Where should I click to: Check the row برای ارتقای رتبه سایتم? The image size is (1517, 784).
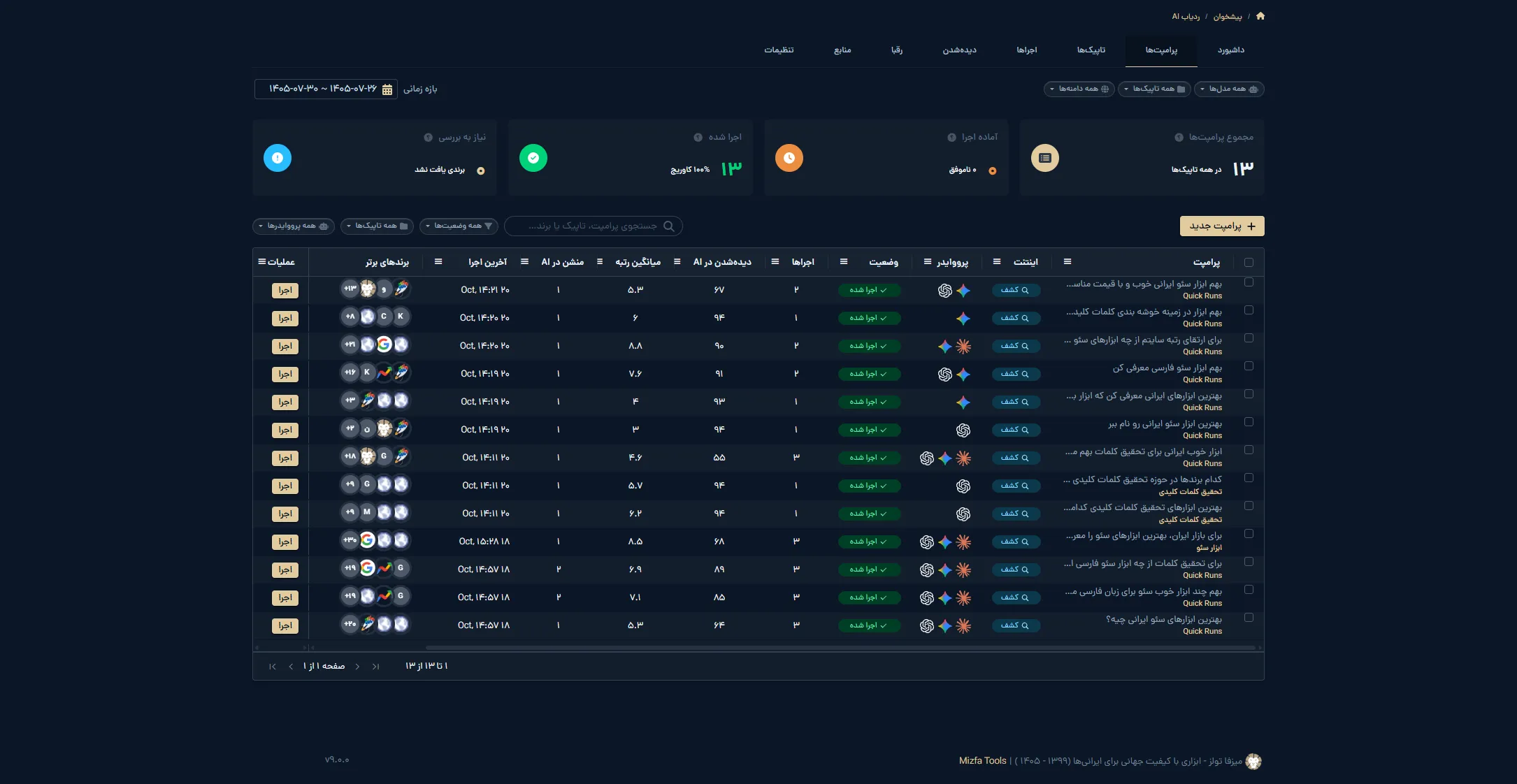[x=1249, y=338]
